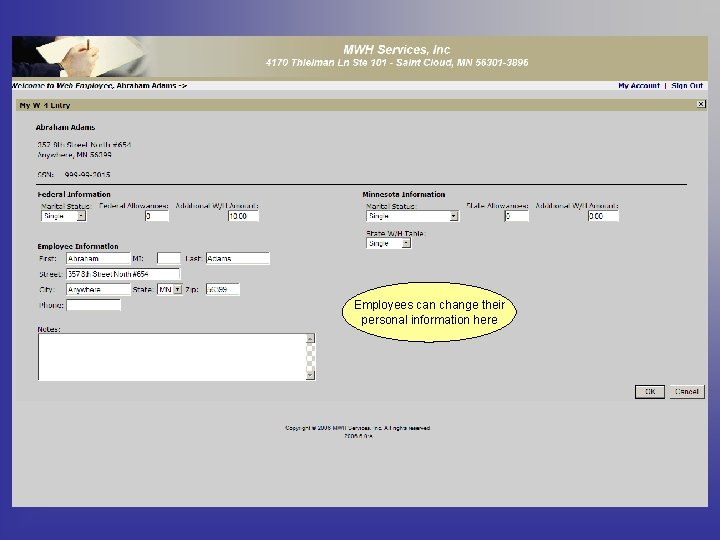720x540 pixels.
Task: Click the Welcome to Web Employee text
Action: (x=99, y=85)
